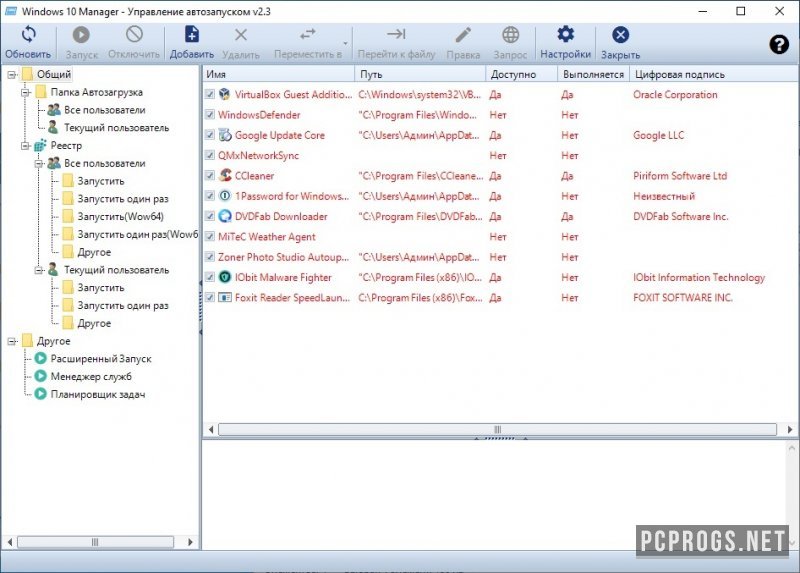Toggle the Foxit Reader SpeedLaunch checkbox
The height and width of the screenshot is (573, 800).
(x=210, y=297)
